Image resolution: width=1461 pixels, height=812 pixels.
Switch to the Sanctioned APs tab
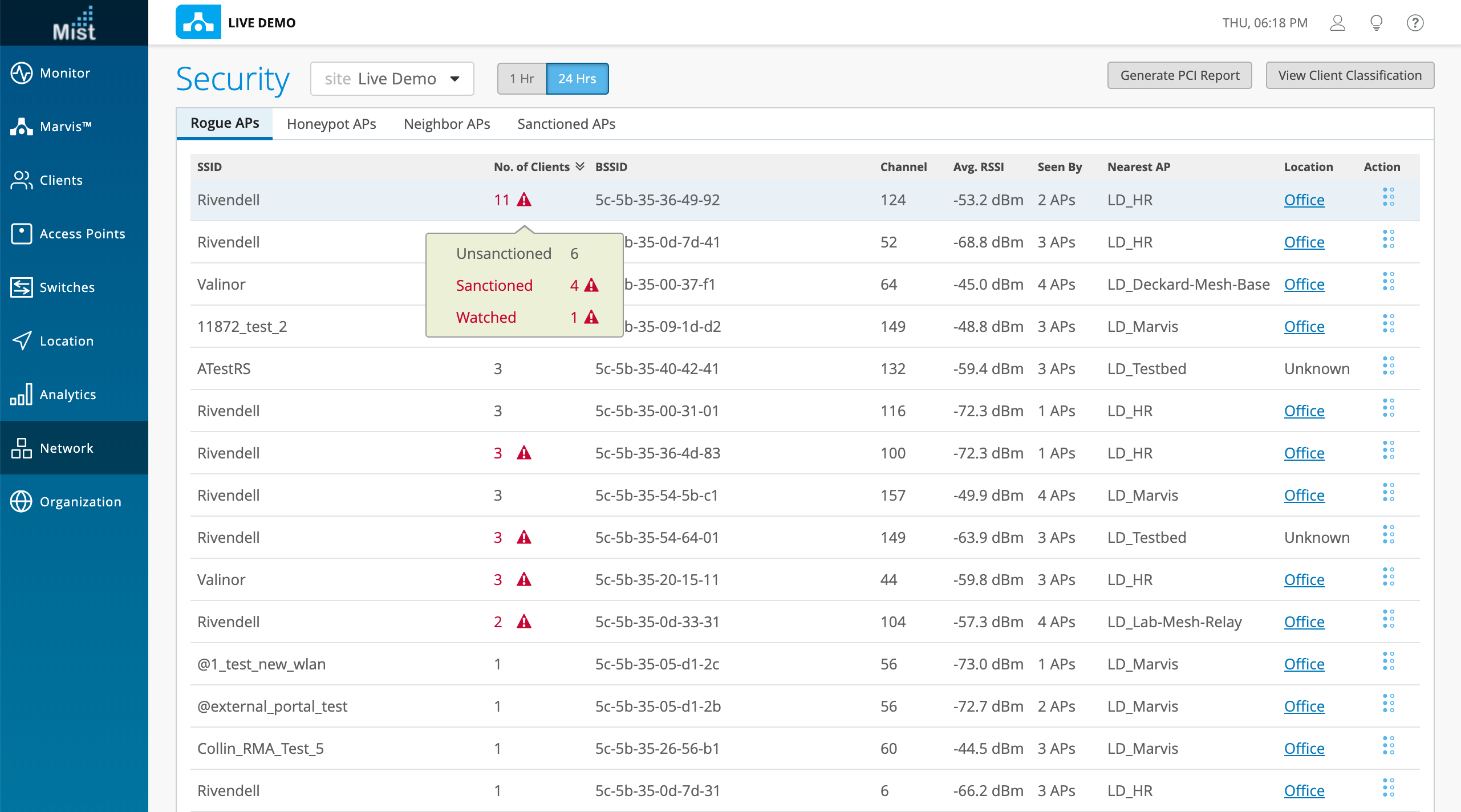pos(566,124)
